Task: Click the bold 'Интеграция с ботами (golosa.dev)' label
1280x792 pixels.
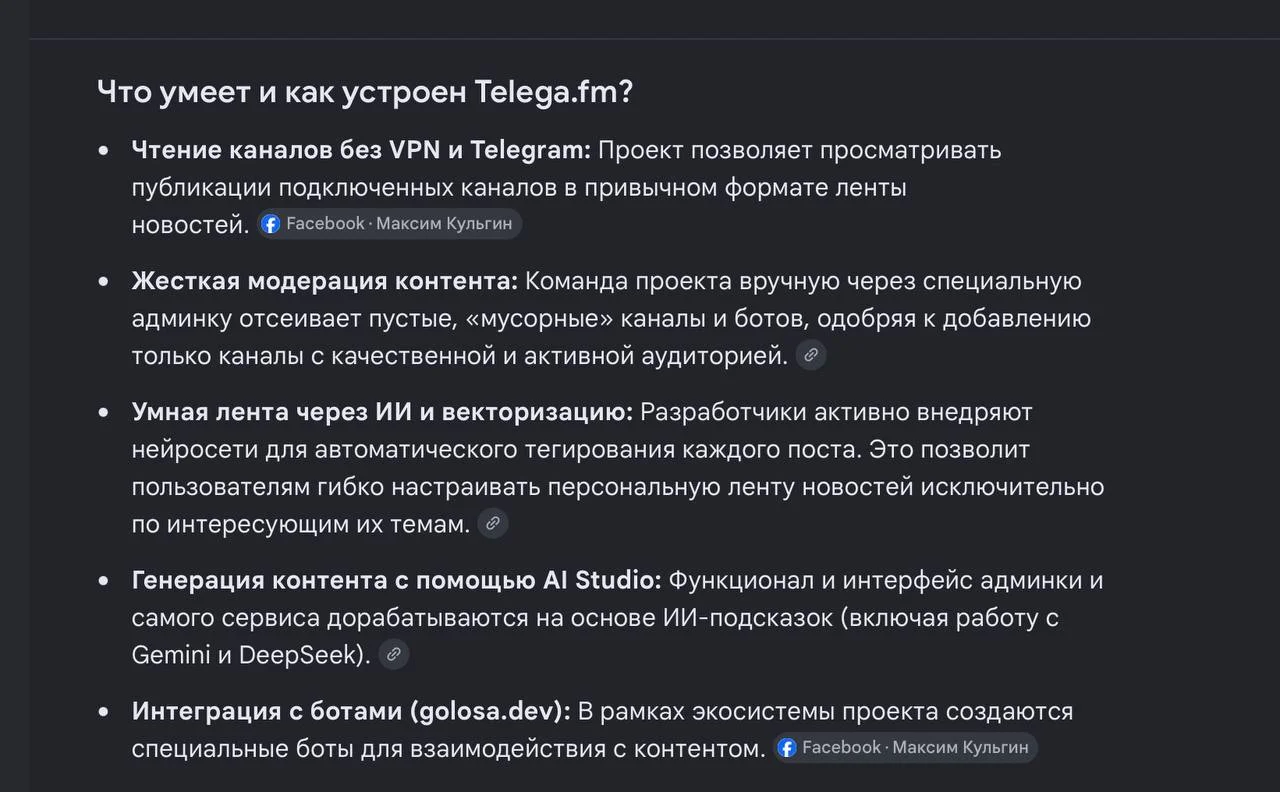Action: coord(351,712)
